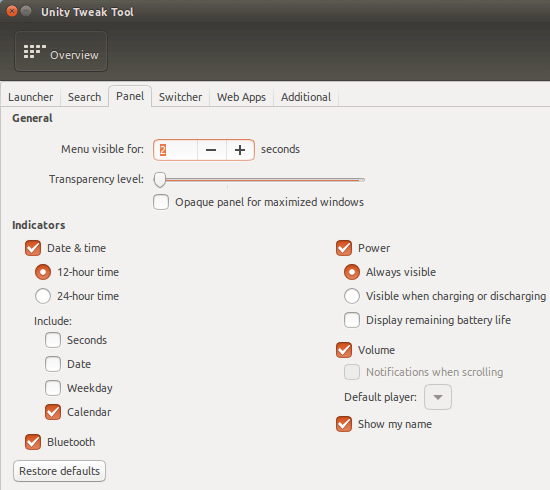550x490 pixels.
Task: Open the Default player dropdown
Action: 438,397
